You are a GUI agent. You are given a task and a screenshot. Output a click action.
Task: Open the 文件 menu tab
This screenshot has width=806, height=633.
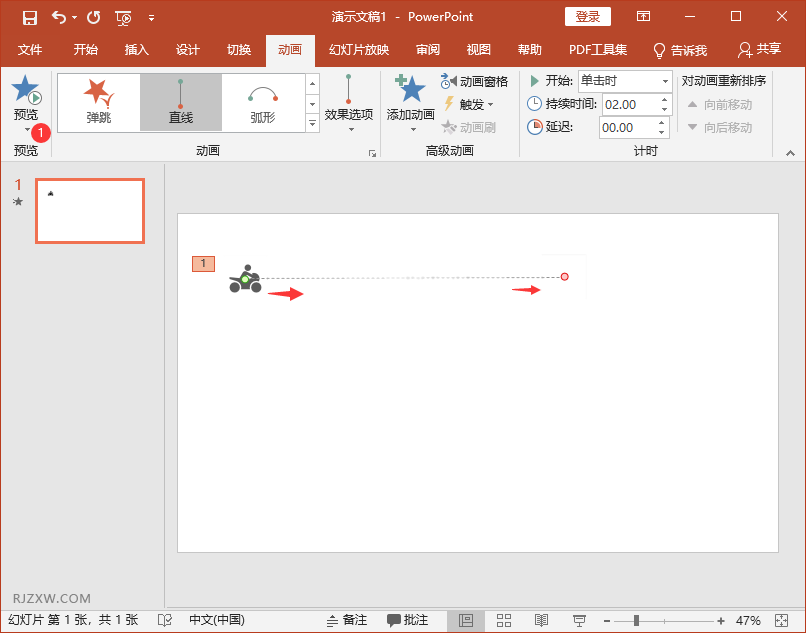(30, 50)
